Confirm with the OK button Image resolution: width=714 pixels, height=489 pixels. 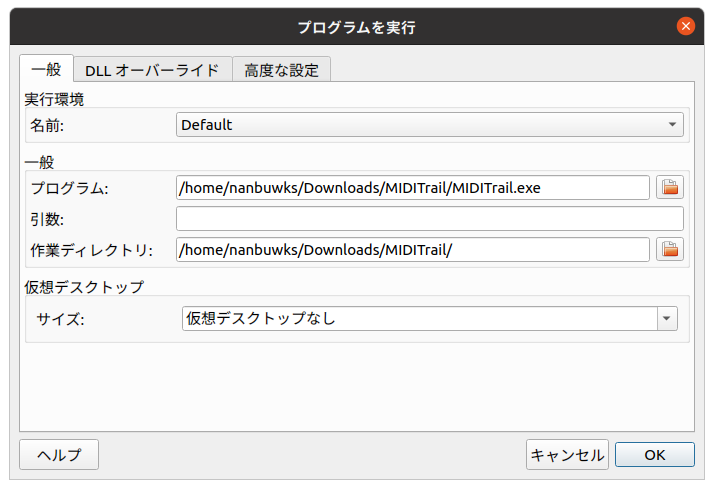[x=654, y=454]
